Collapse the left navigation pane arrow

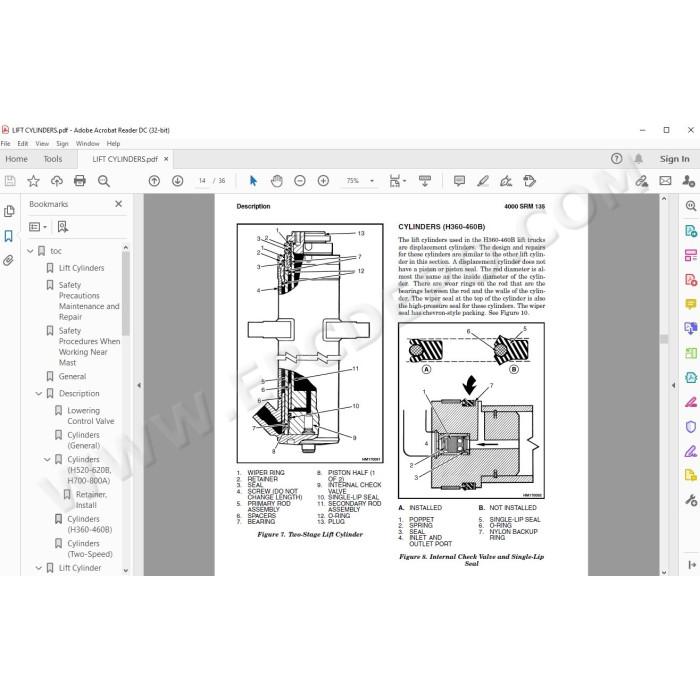139,385
